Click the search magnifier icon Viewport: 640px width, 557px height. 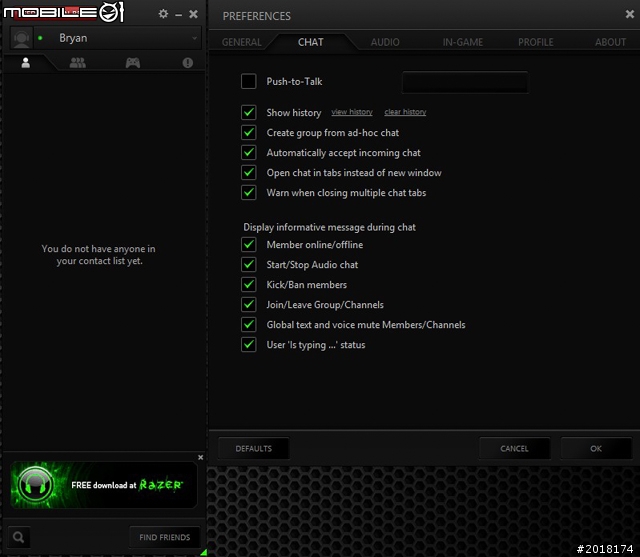pyautogui.click(x=18, y=537)
